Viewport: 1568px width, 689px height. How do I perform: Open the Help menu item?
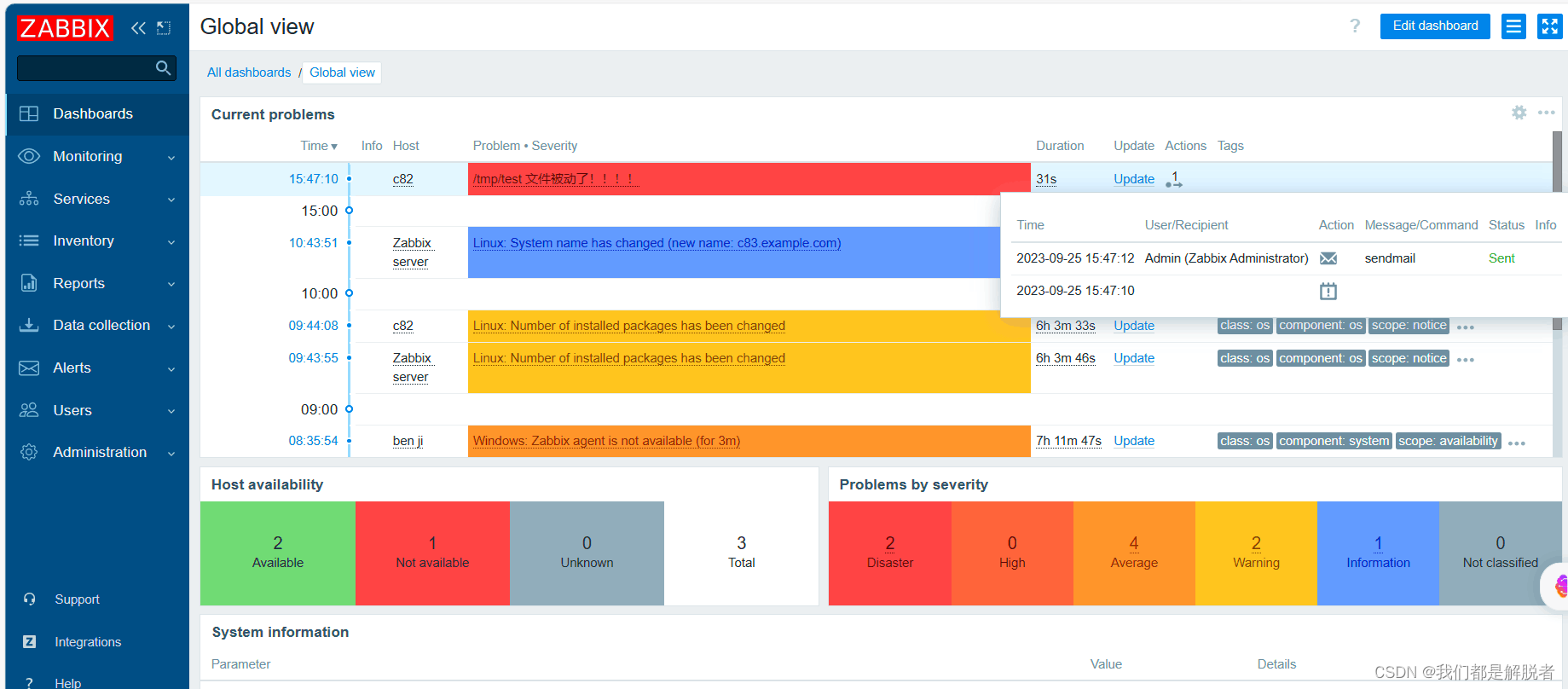(68, 683)
